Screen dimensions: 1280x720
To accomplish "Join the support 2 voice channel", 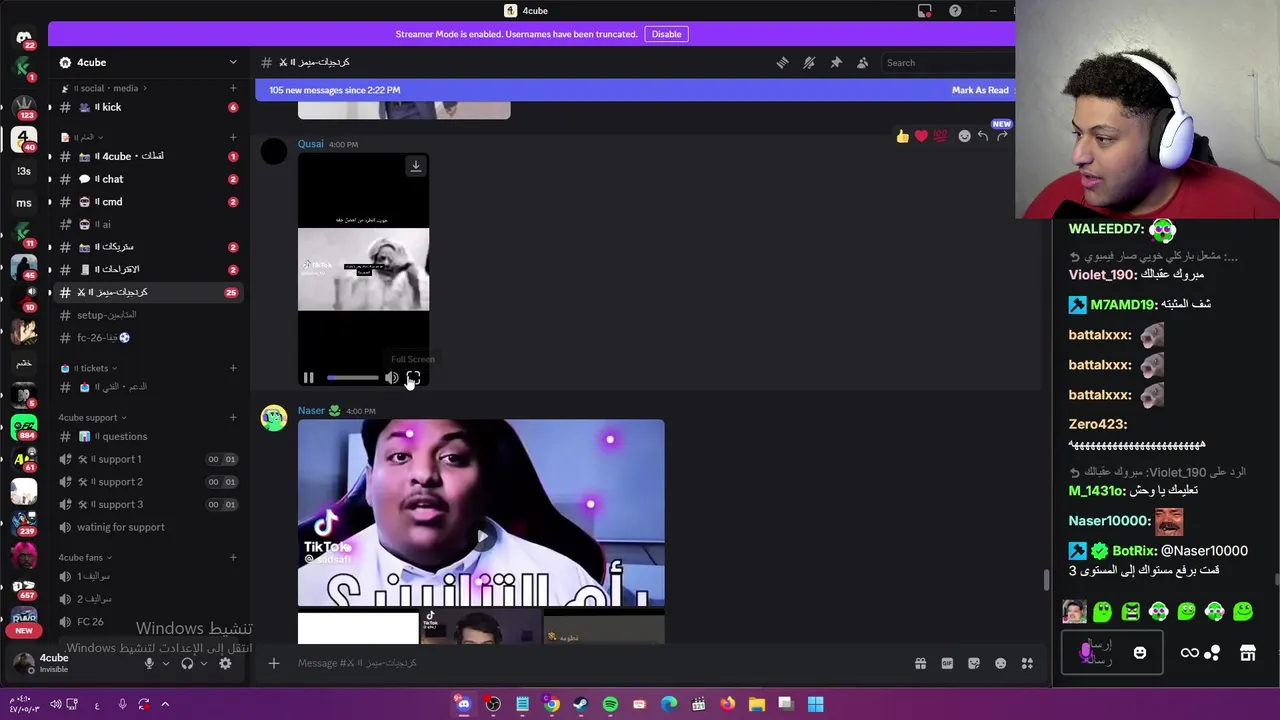I will (x=148, y=482).
